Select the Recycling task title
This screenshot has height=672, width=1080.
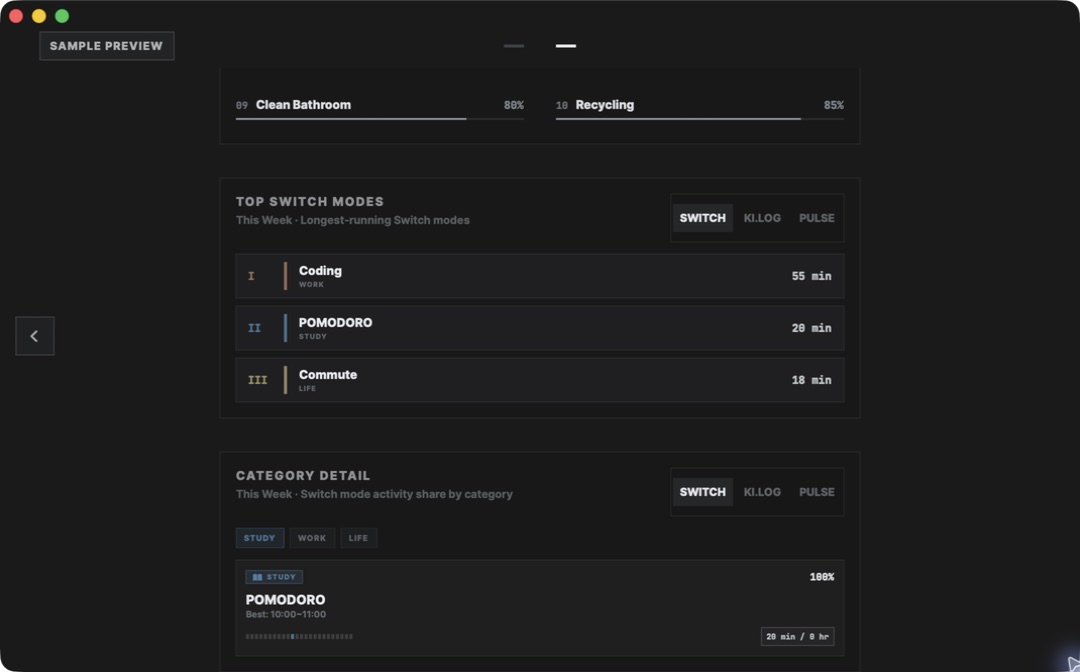(605, 105)
